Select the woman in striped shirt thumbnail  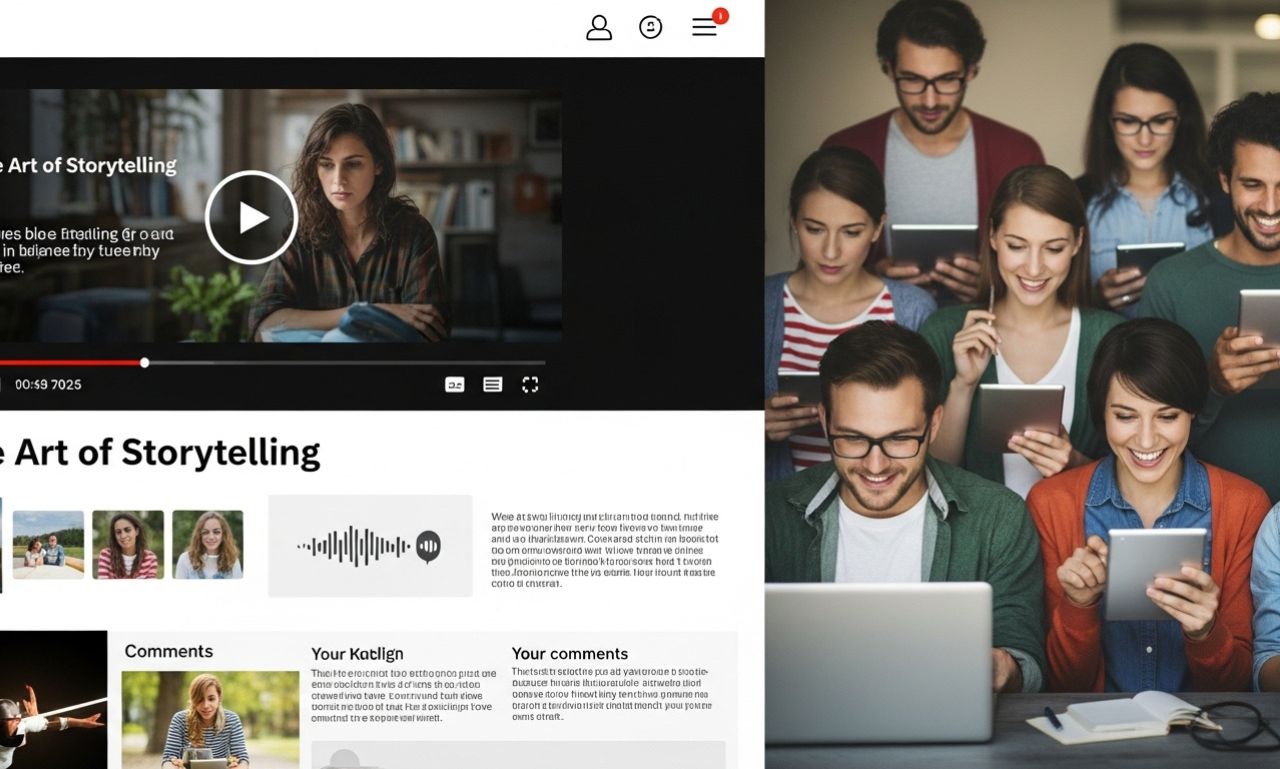tap(127, 545)
